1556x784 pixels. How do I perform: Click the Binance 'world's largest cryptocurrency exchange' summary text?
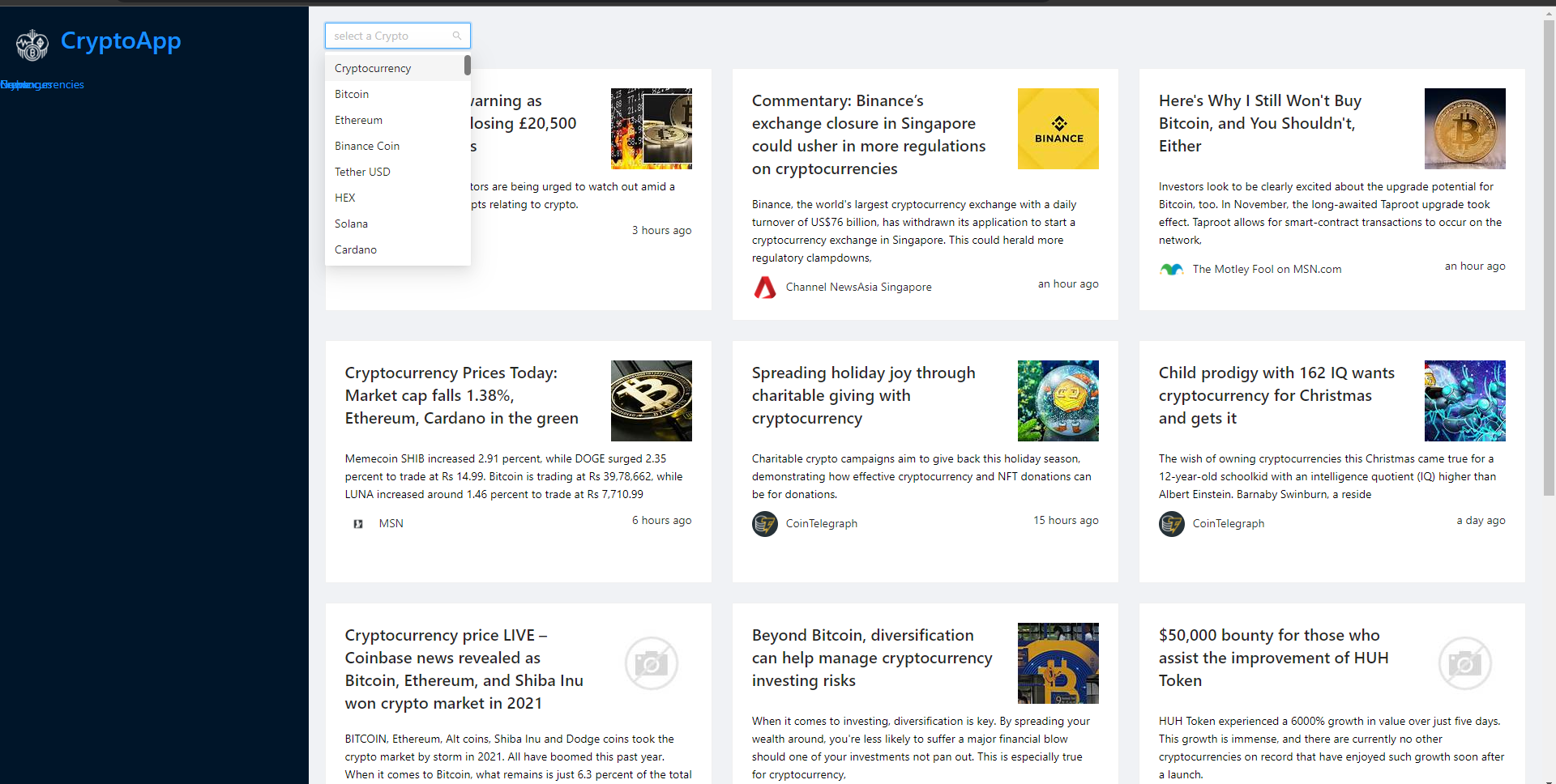coord(914,232)
